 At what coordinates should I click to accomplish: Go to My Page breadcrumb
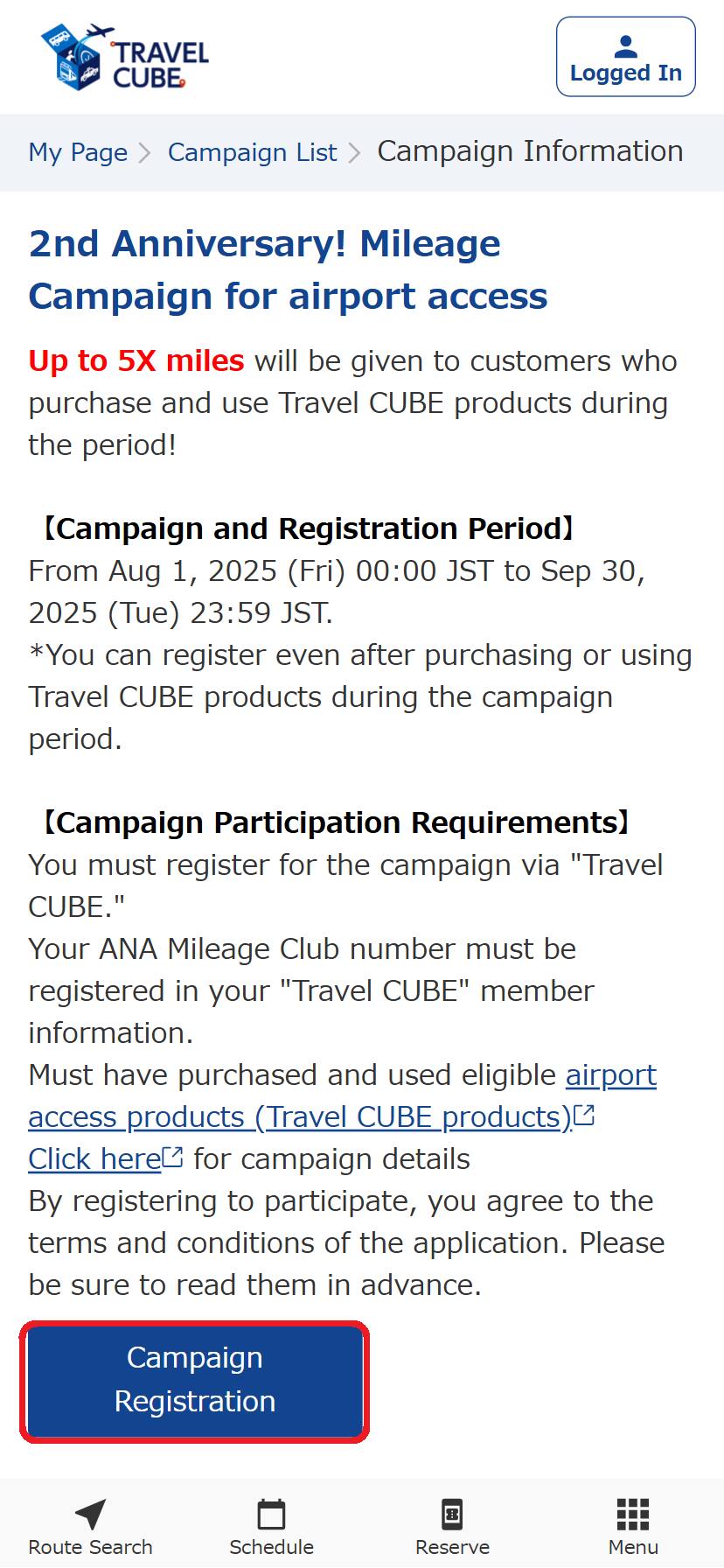(x=78, y=152)
